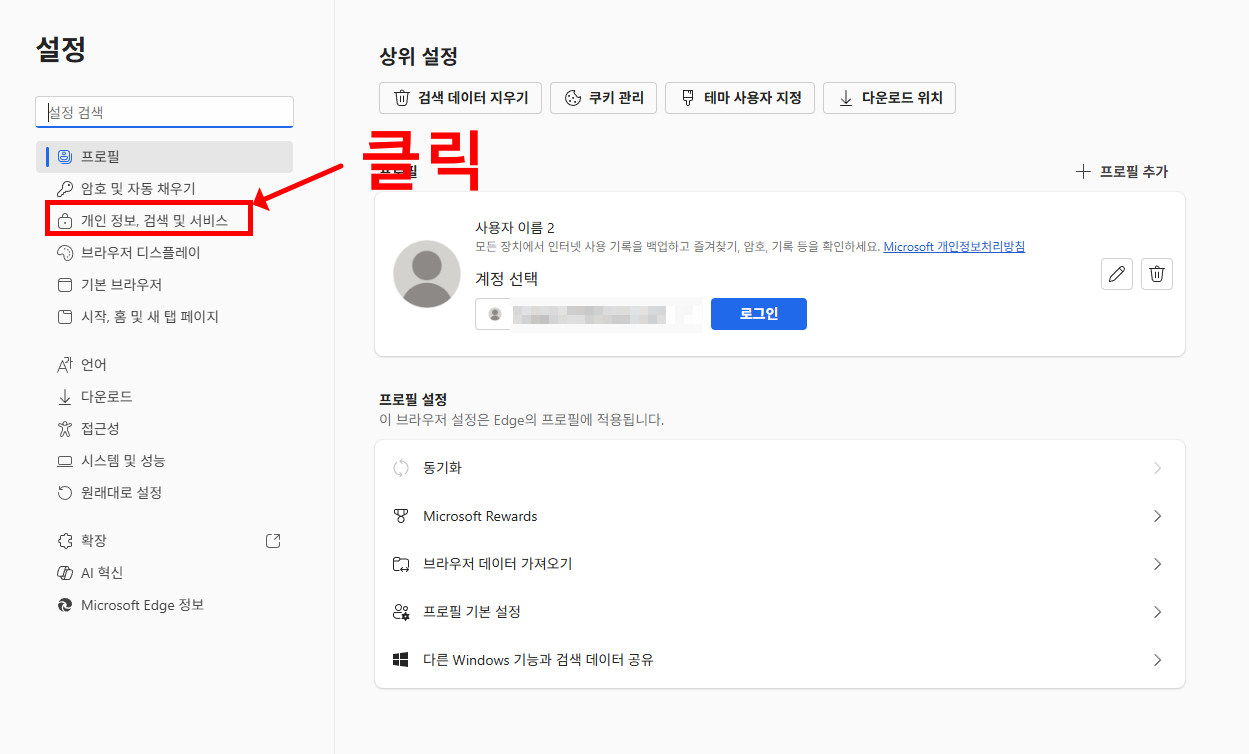Click the 테마 사용자 지정 button
Viewport: 1249px width, 754px height.
click(x=740, y=98)
